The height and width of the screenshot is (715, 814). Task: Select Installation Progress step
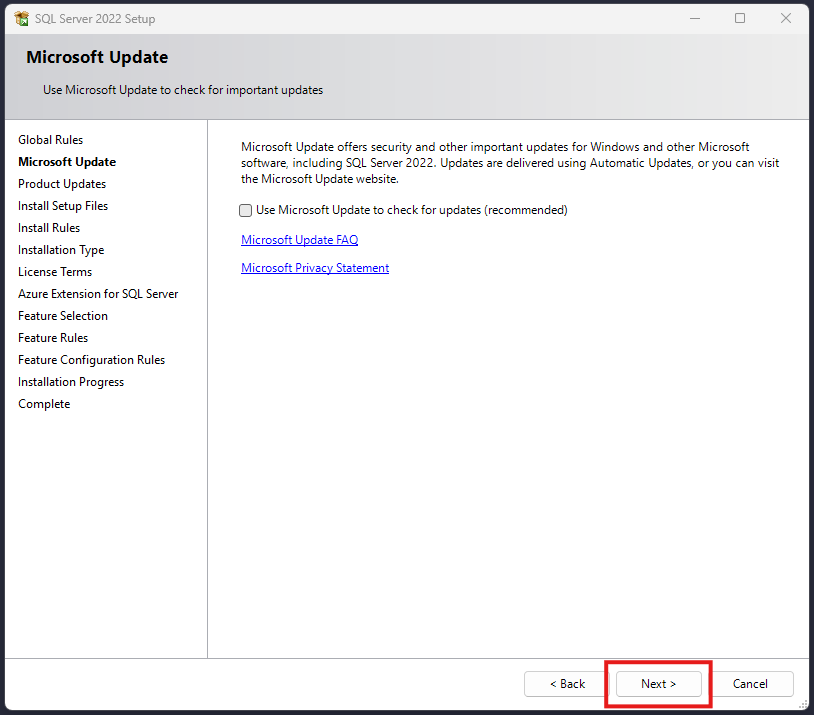(71, 382)
